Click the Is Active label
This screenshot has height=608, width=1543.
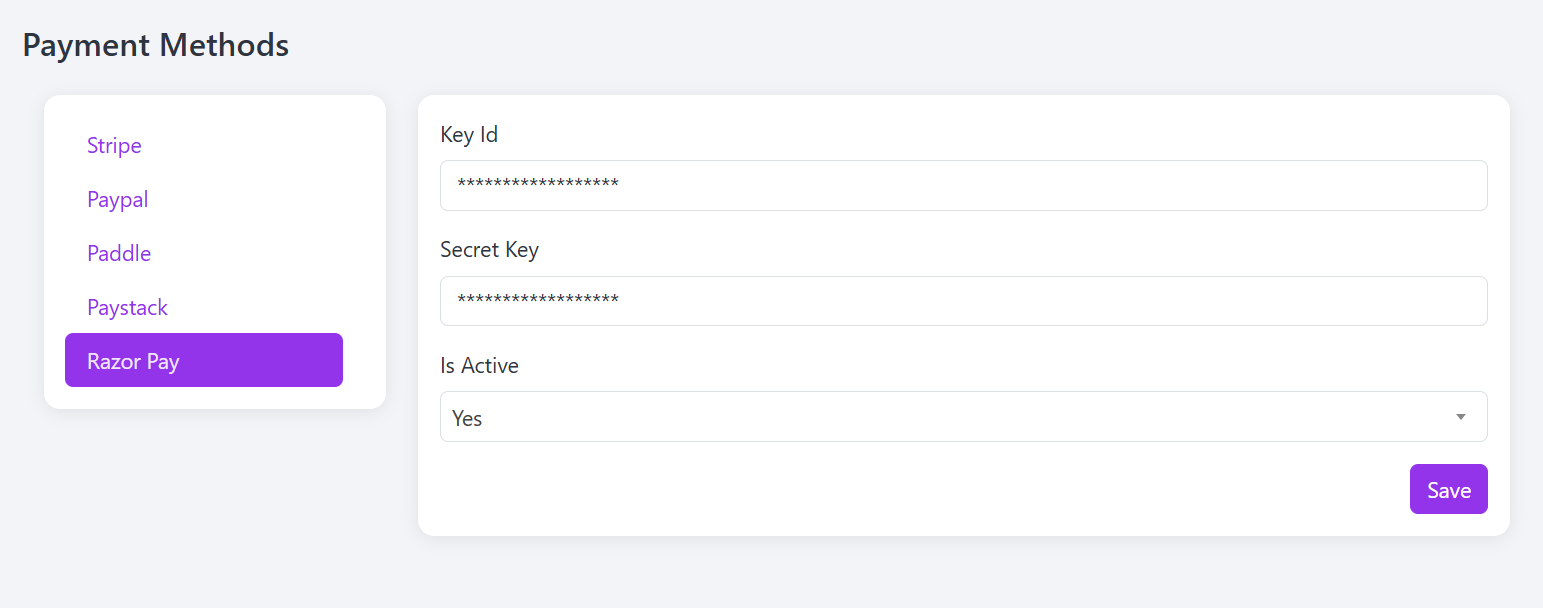tap(479, 365)
